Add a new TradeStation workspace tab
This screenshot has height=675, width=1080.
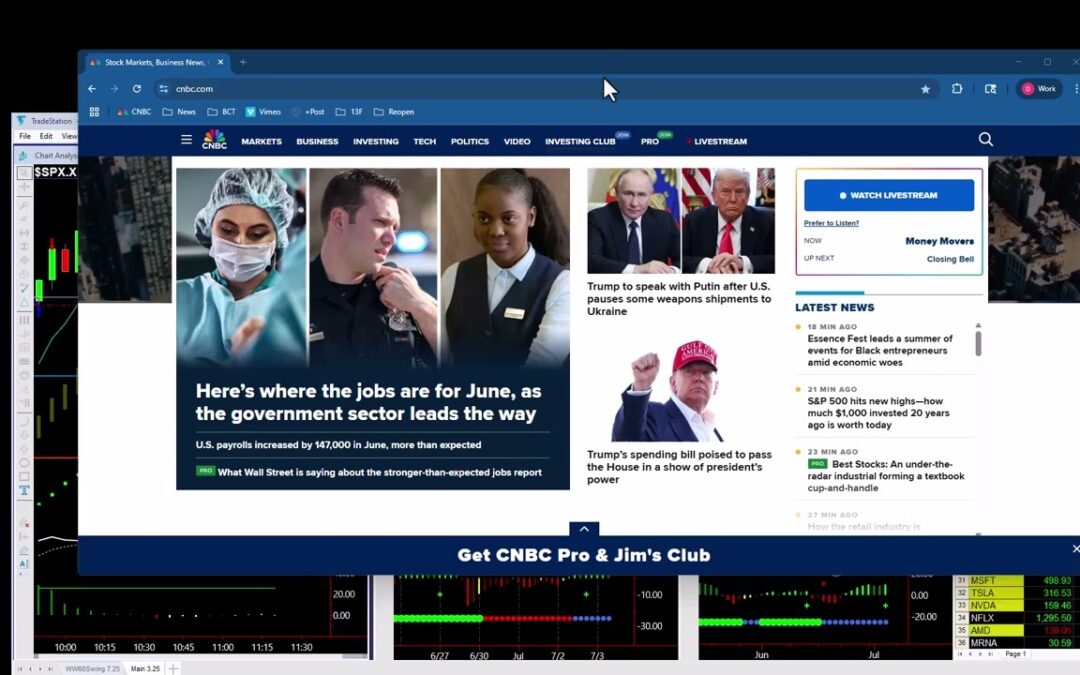[174, 669]
